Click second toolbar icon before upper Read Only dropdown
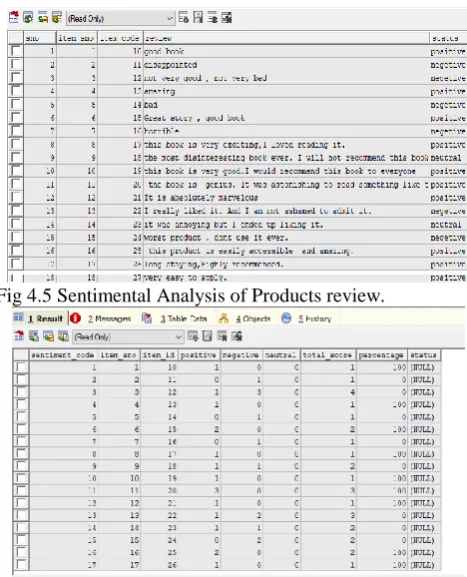Viewport: 467px width, 577px height. point(28,17)
